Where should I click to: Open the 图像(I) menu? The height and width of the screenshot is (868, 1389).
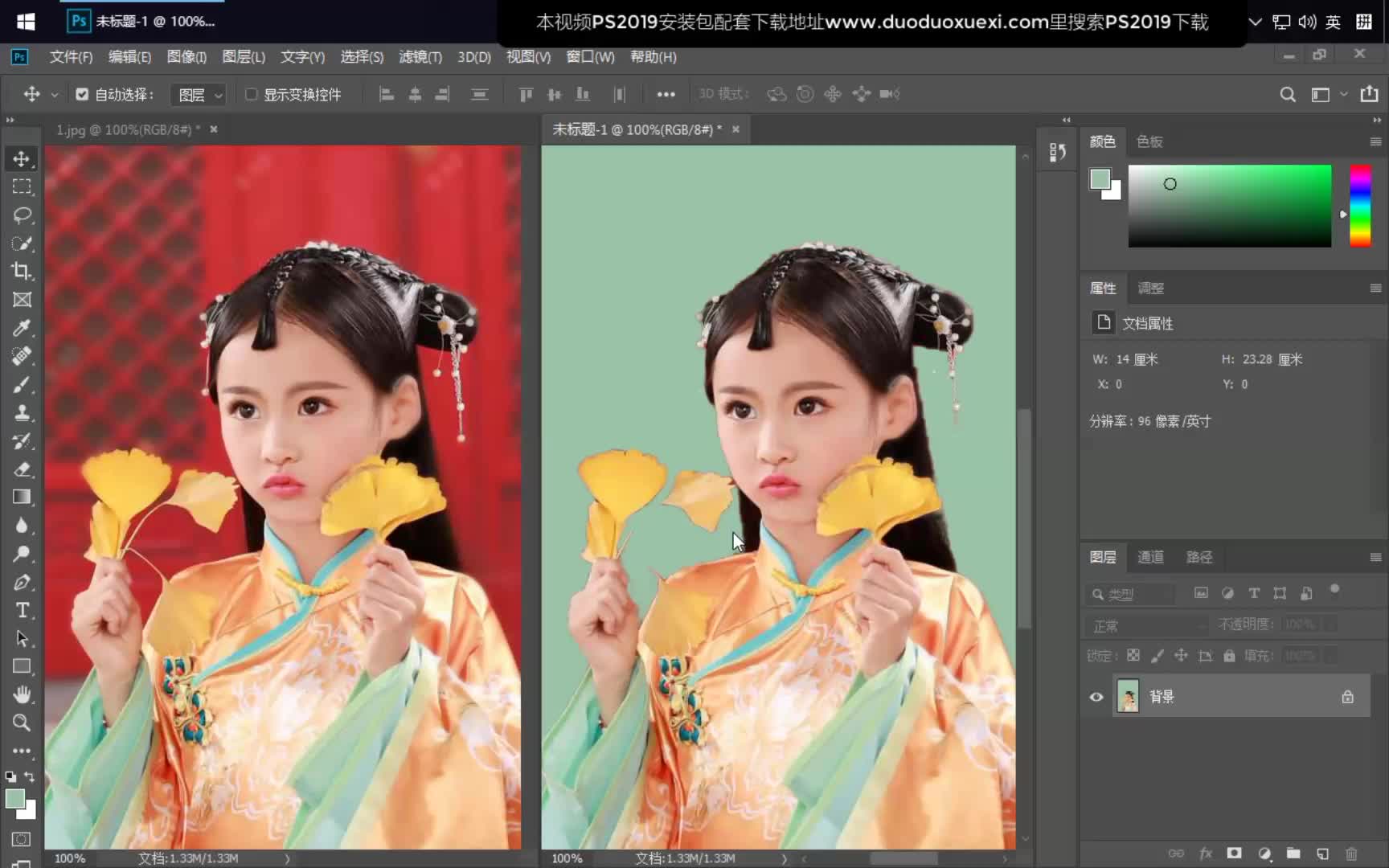(186, 57)
